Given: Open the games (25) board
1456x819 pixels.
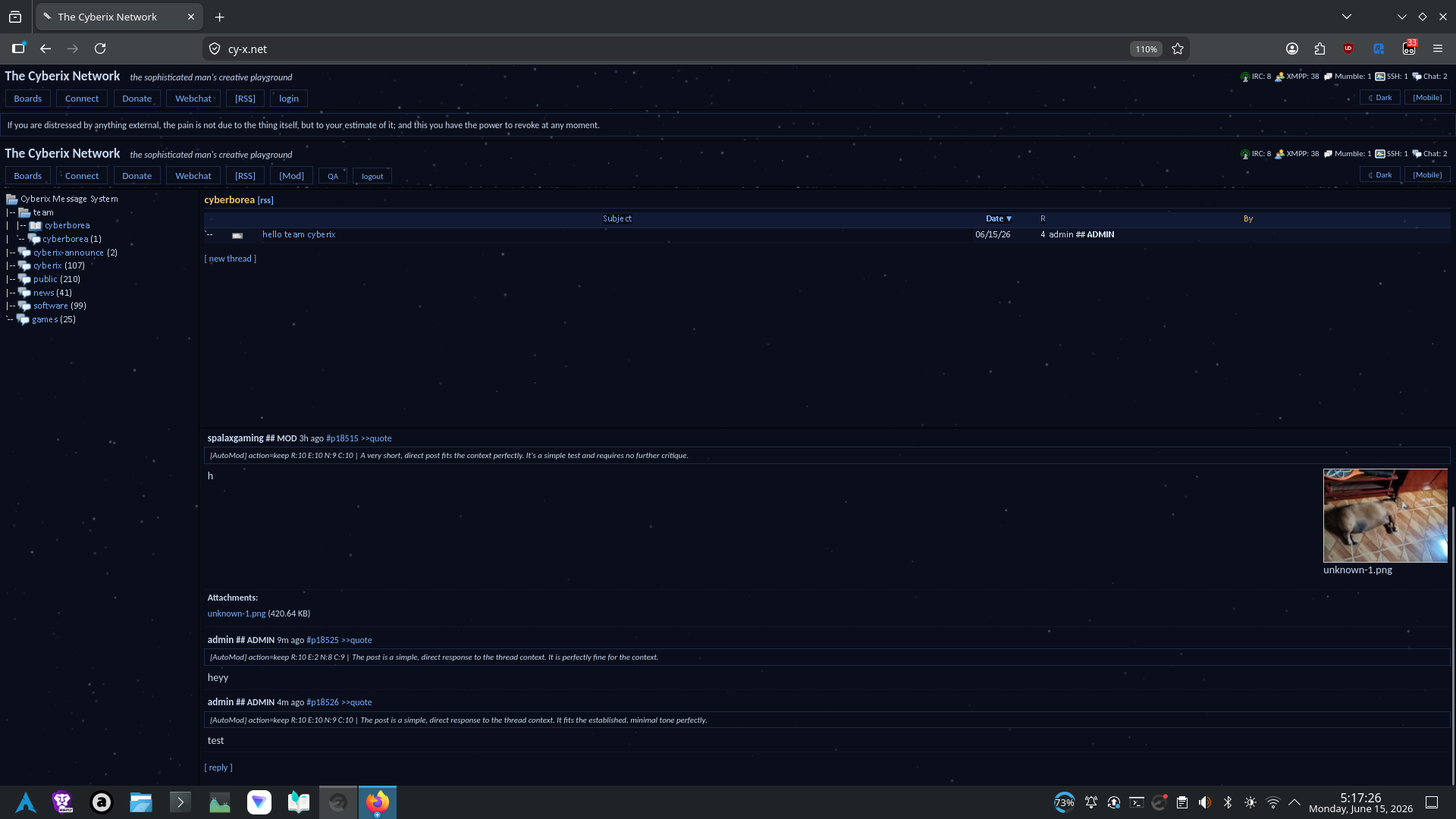Looking at the screenshot, I should point(45,319).
